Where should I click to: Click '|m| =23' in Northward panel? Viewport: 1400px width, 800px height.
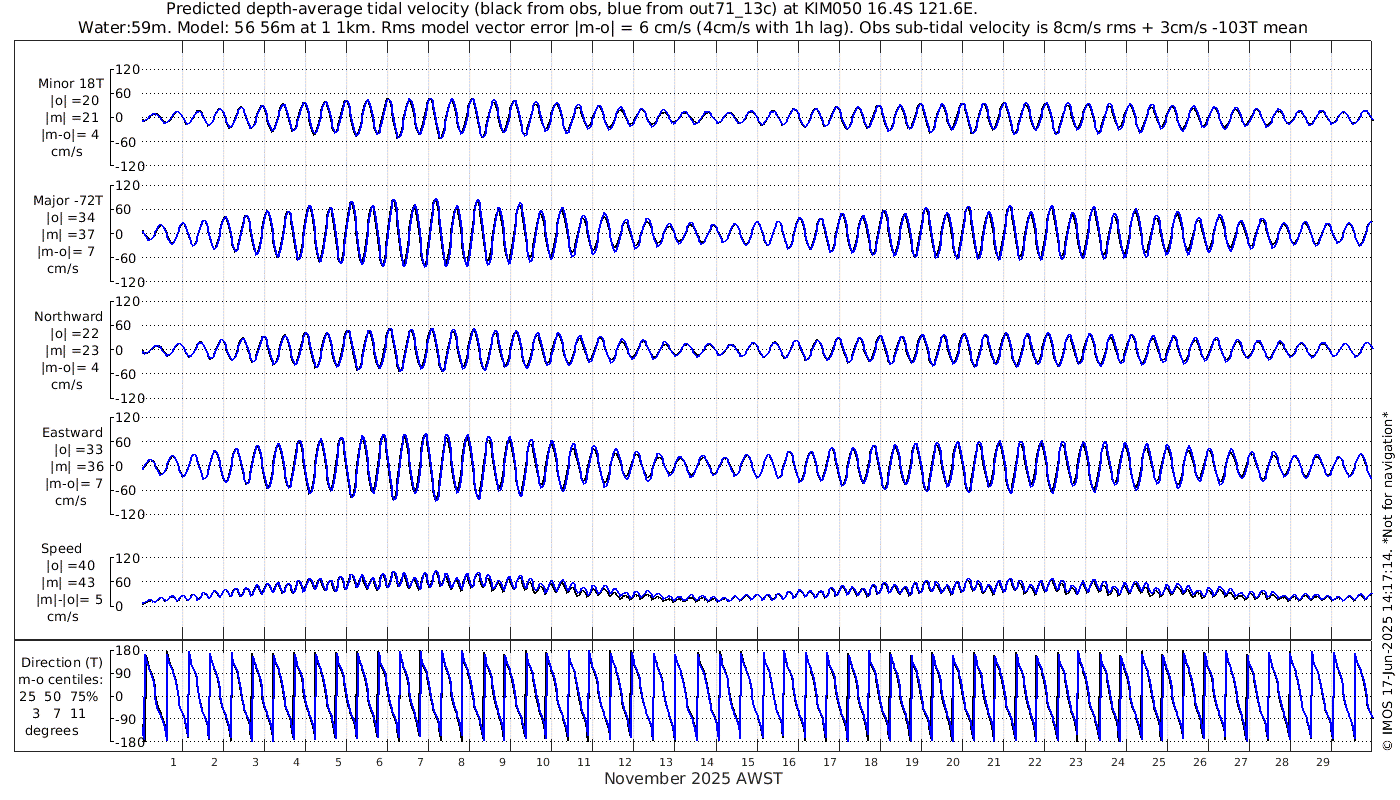tap(72, 350)
